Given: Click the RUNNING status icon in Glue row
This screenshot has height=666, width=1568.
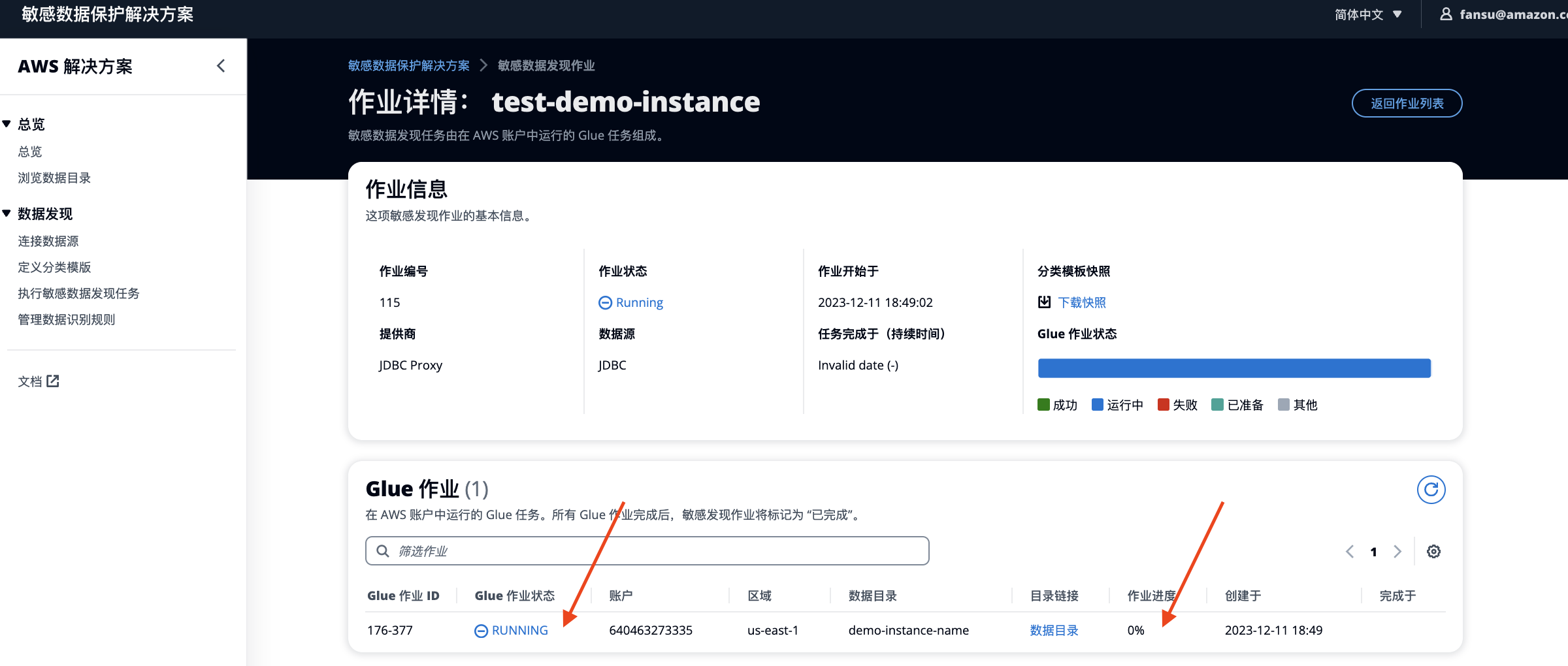Looking at the screenshot, I should pos(481,631).
